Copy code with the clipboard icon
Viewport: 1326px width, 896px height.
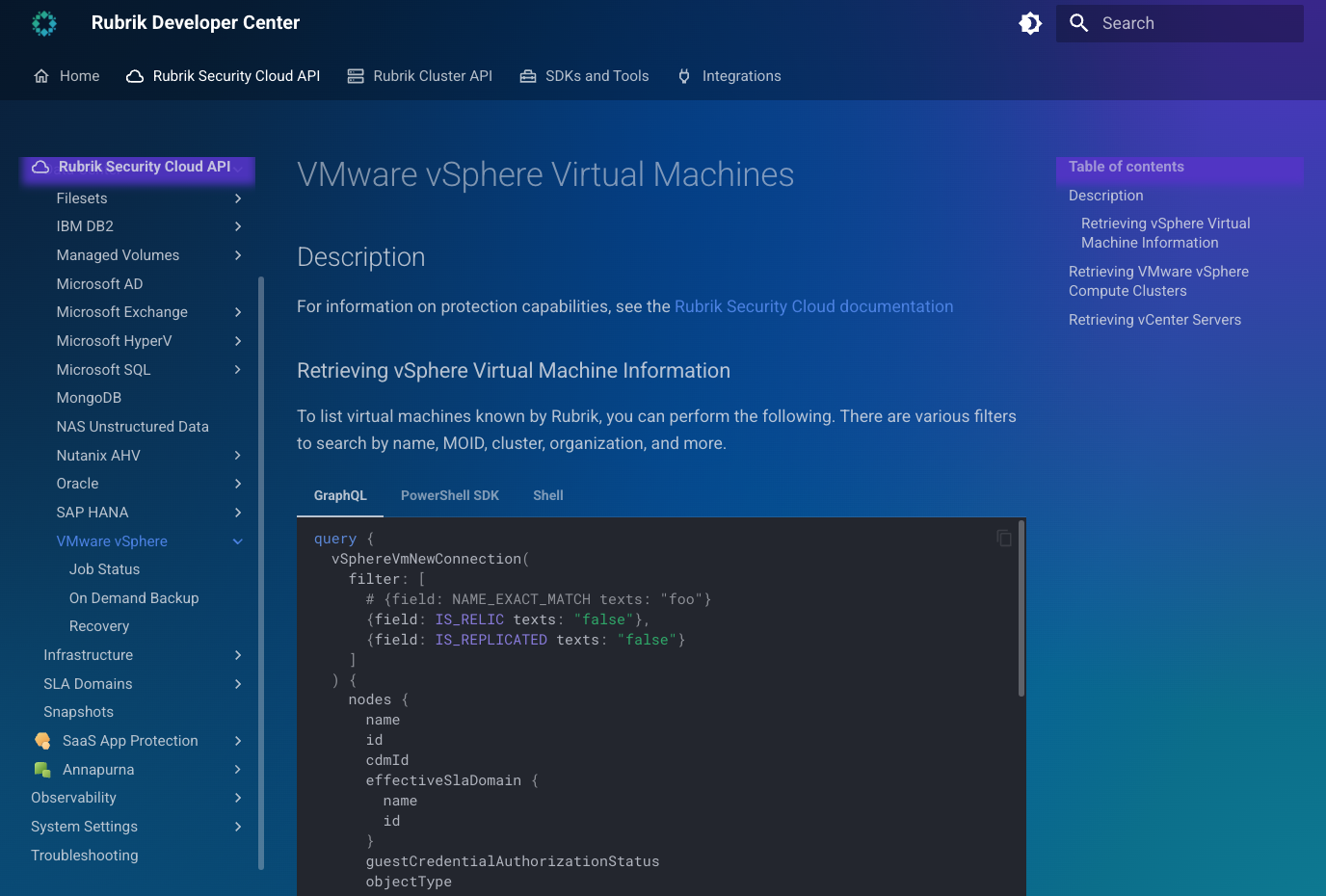point(1004,538)
